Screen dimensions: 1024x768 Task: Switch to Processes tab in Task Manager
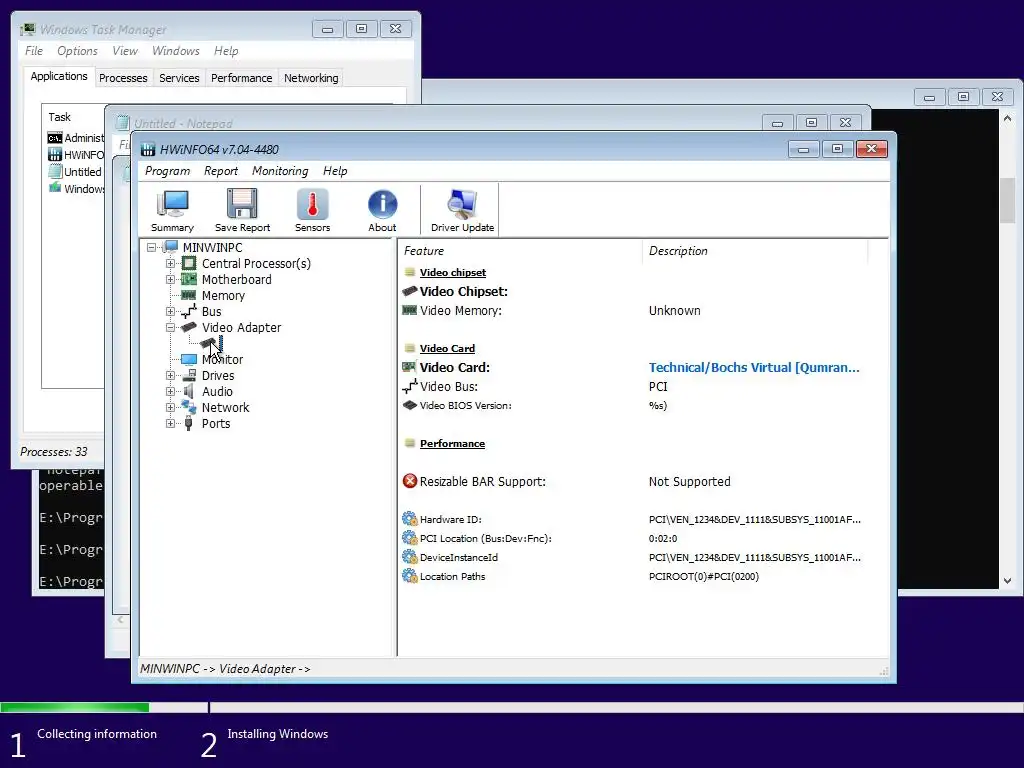point(123,78)
